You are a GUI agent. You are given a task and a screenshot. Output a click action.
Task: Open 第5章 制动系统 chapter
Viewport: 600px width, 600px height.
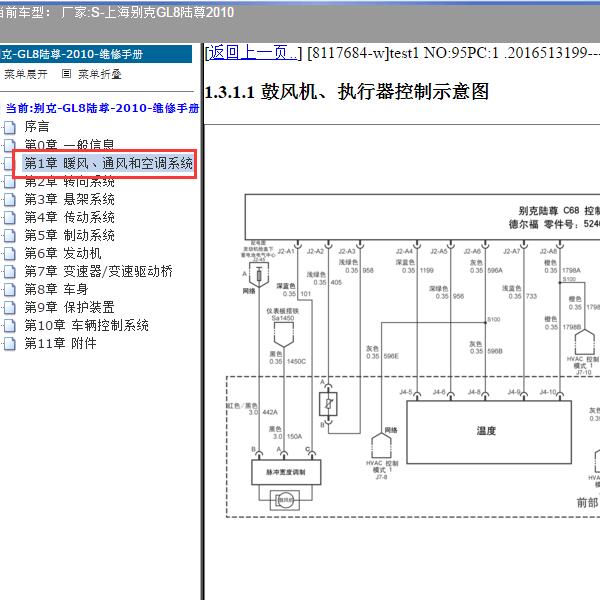[x=69, y=235]
